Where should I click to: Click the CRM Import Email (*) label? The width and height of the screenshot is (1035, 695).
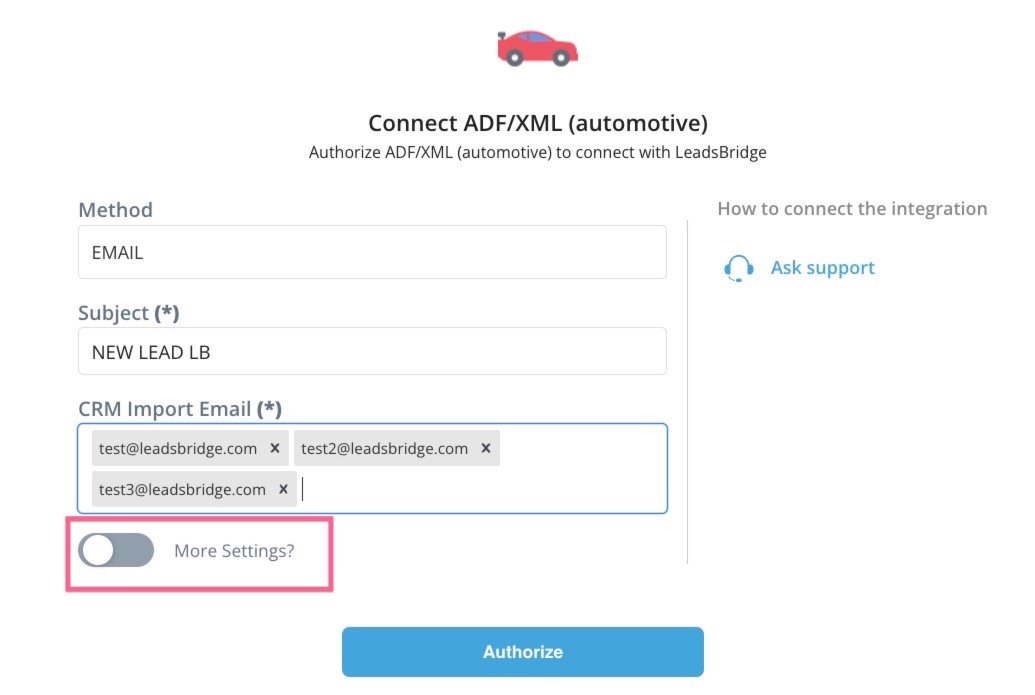180,409
